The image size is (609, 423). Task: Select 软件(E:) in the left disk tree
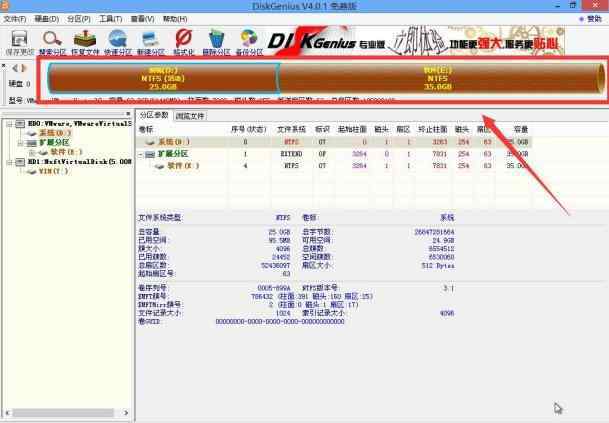[x=66, y=152]
